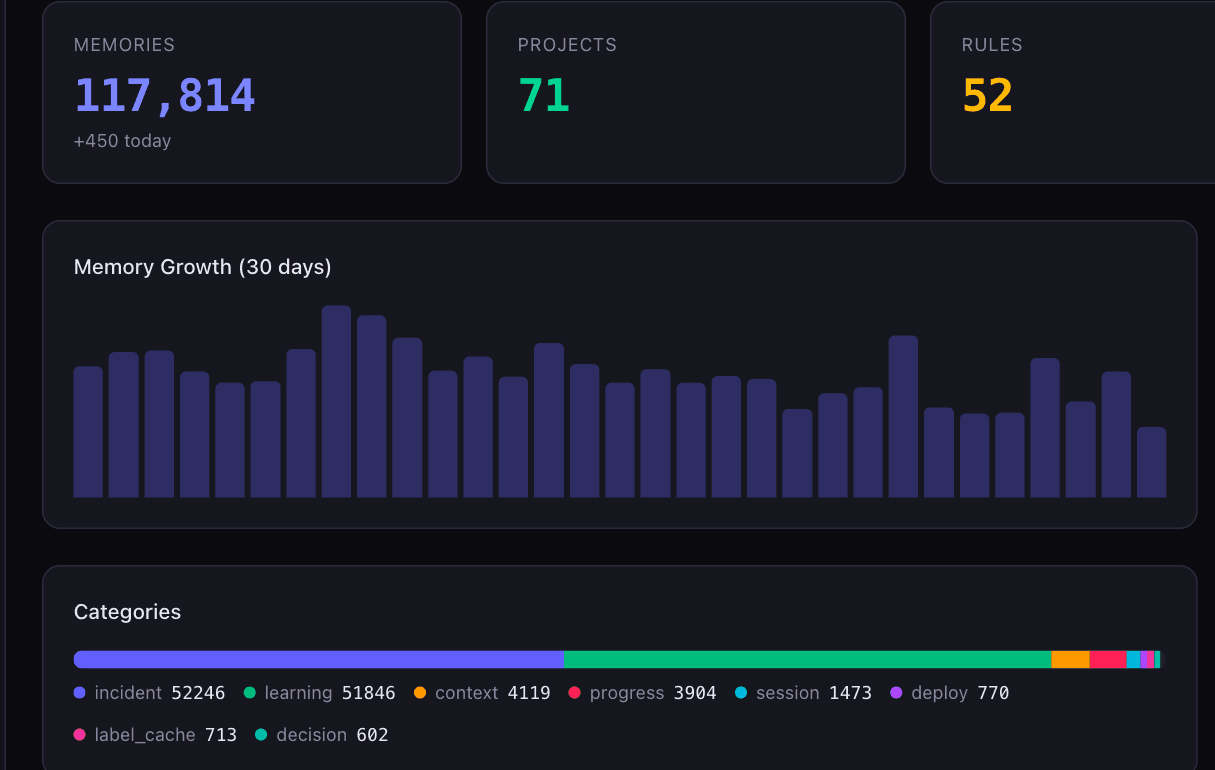This screenshot has width=1215, height=770.
Task: Select the Rules card showing 52
Action: pyautogui.click(x=1073, y=92)
